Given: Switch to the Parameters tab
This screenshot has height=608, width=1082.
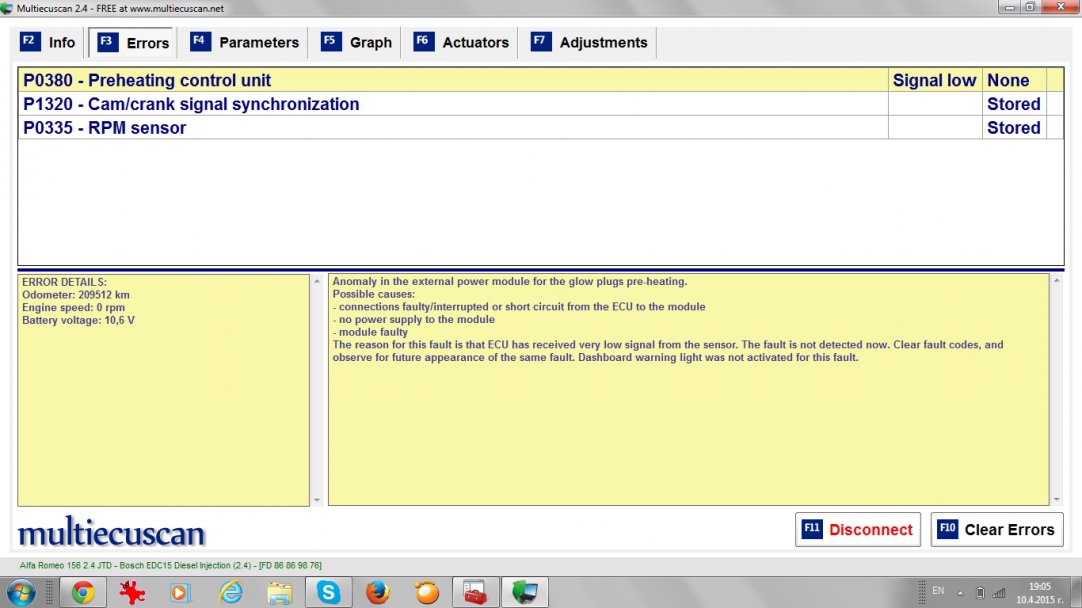Looking at the screenshot, I should (x=245, y=43).
